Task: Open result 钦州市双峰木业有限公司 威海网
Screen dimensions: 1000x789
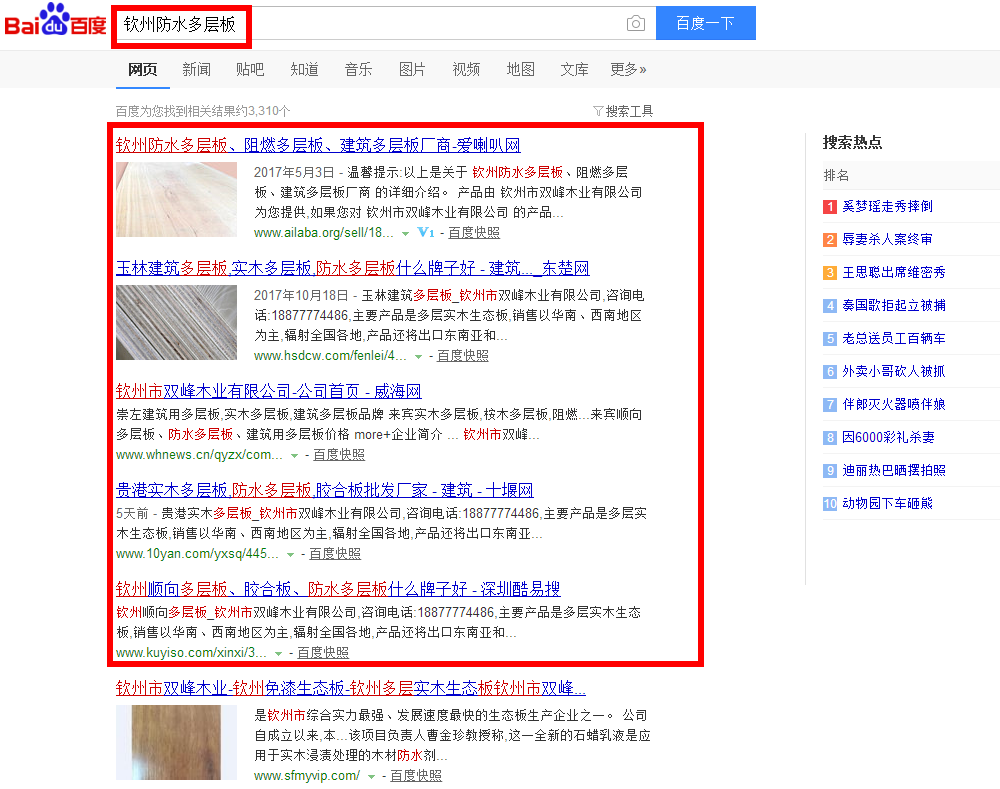Action: pyautogui.click(x=268, y=391)
